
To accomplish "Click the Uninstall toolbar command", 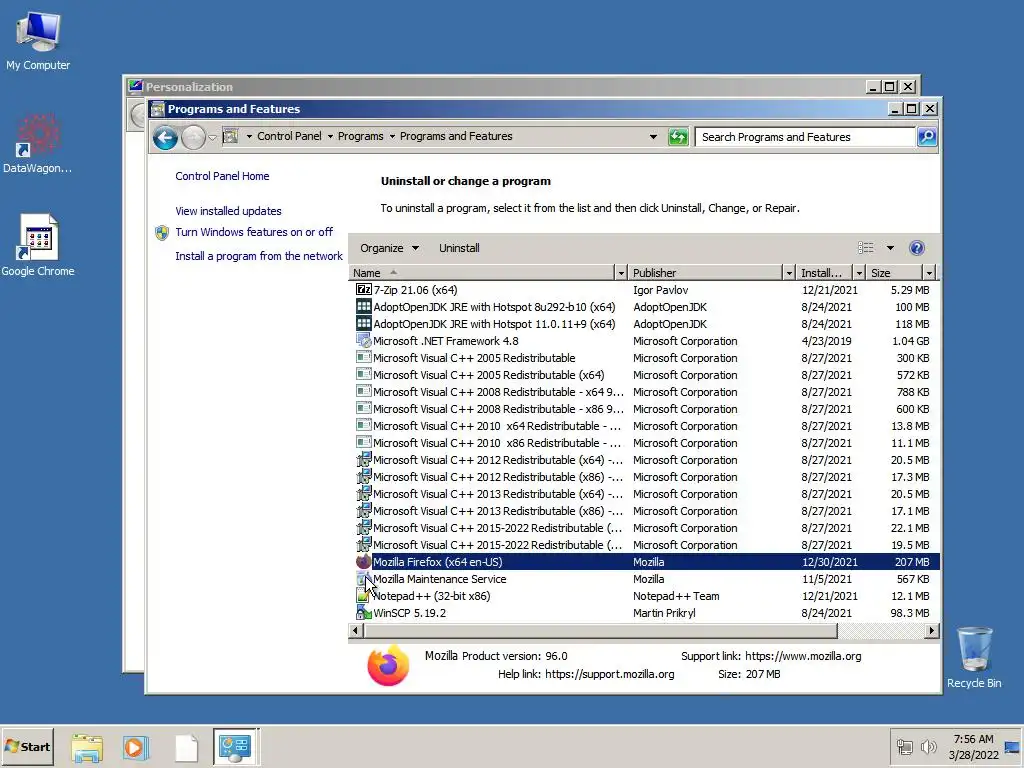I will (459, 248).
